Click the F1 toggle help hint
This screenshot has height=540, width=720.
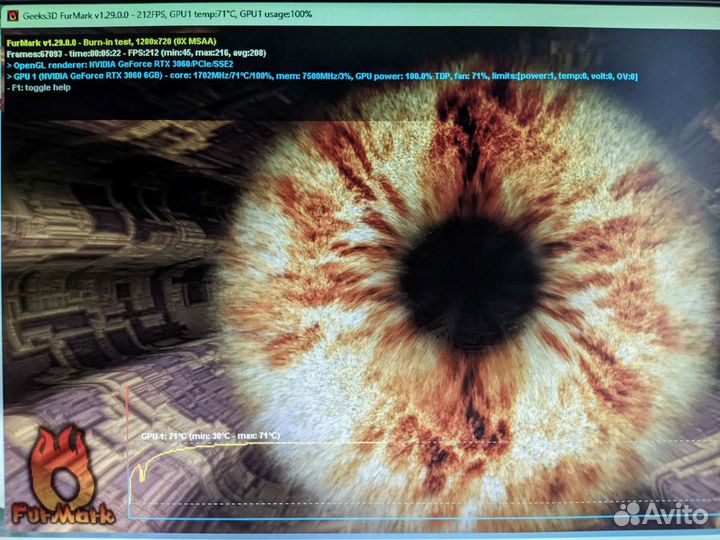tap(40, 87)
